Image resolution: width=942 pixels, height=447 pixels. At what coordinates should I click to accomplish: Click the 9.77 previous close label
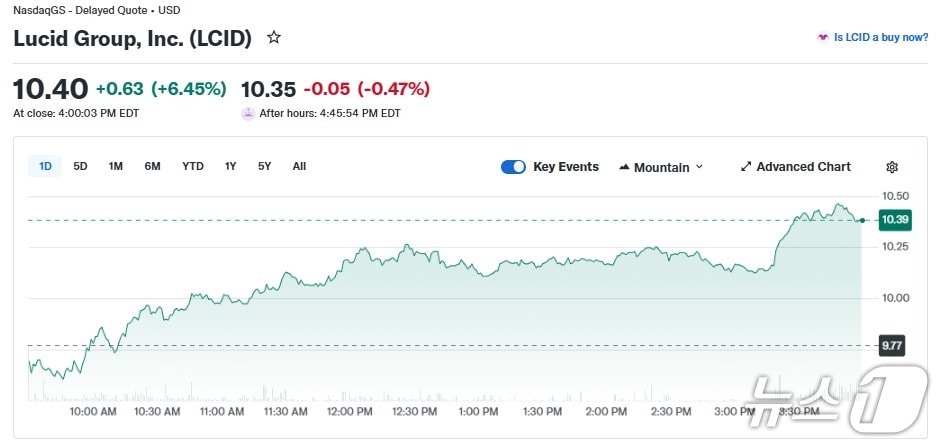point(891,346)
